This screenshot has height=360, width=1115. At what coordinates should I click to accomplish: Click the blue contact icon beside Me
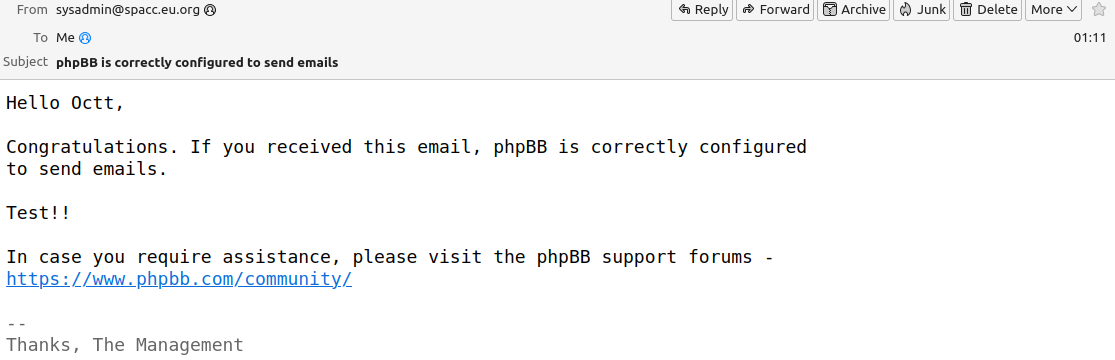85,38
